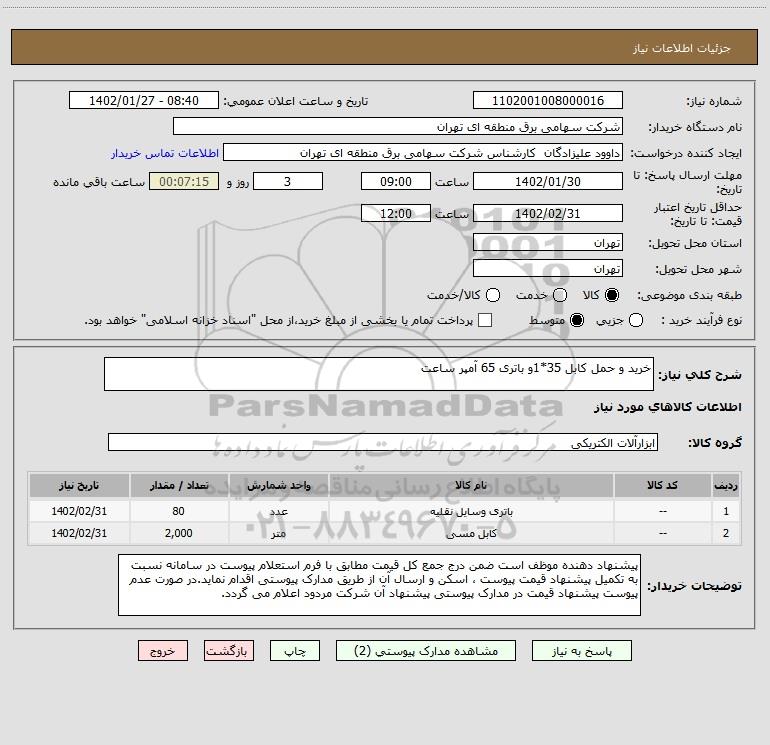Click the نام کالا column header
Screen dimensions: 770x745
coord(471,485)
